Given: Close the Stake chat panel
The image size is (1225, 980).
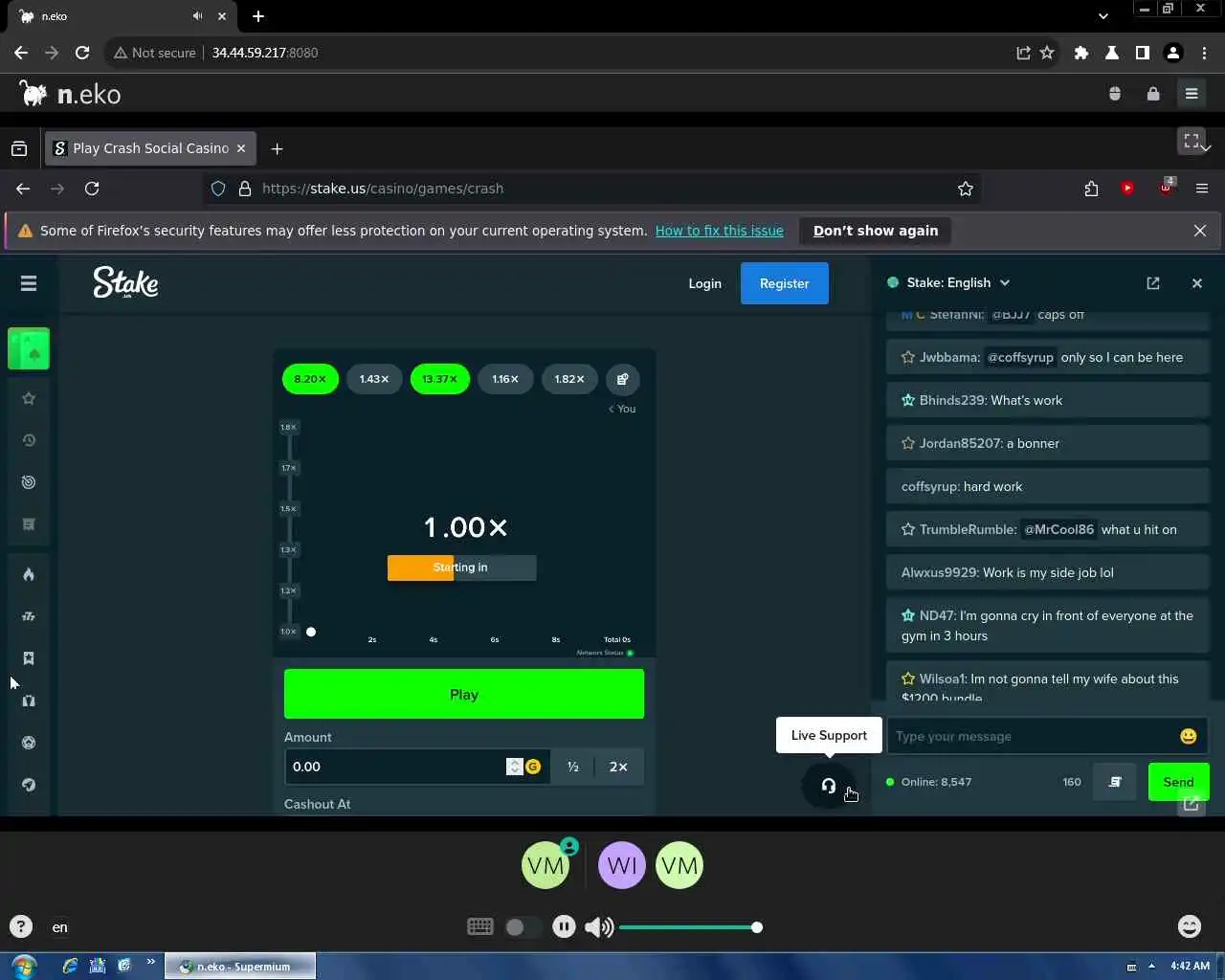Looking at the screenshot, I should pos(1197,283).
